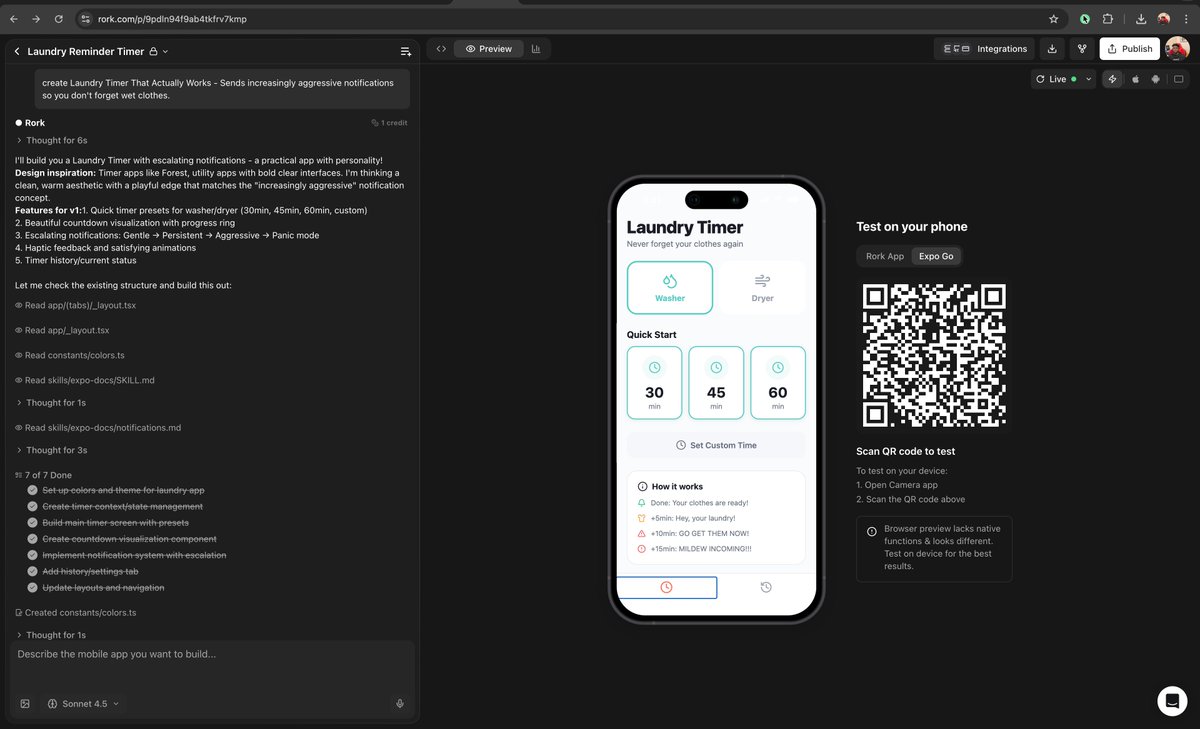Click Set Custom Time in the timer app
1200x729 pixels.
[715, 444]
